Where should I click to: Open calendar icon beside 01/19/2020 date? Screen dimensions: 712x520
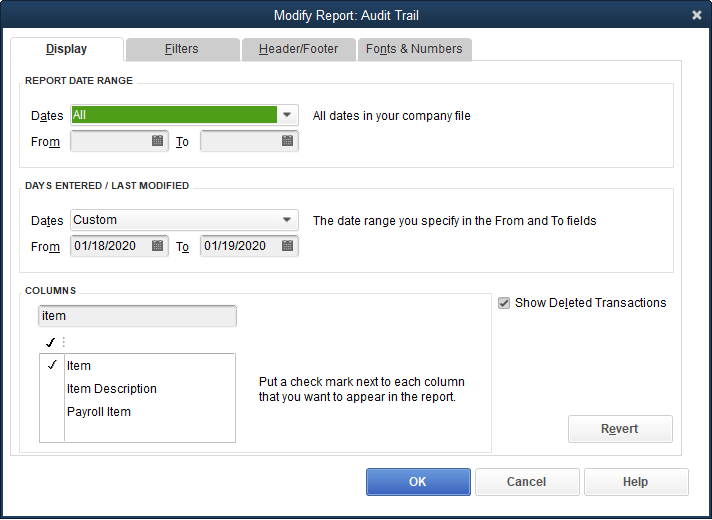pos(287,246)
